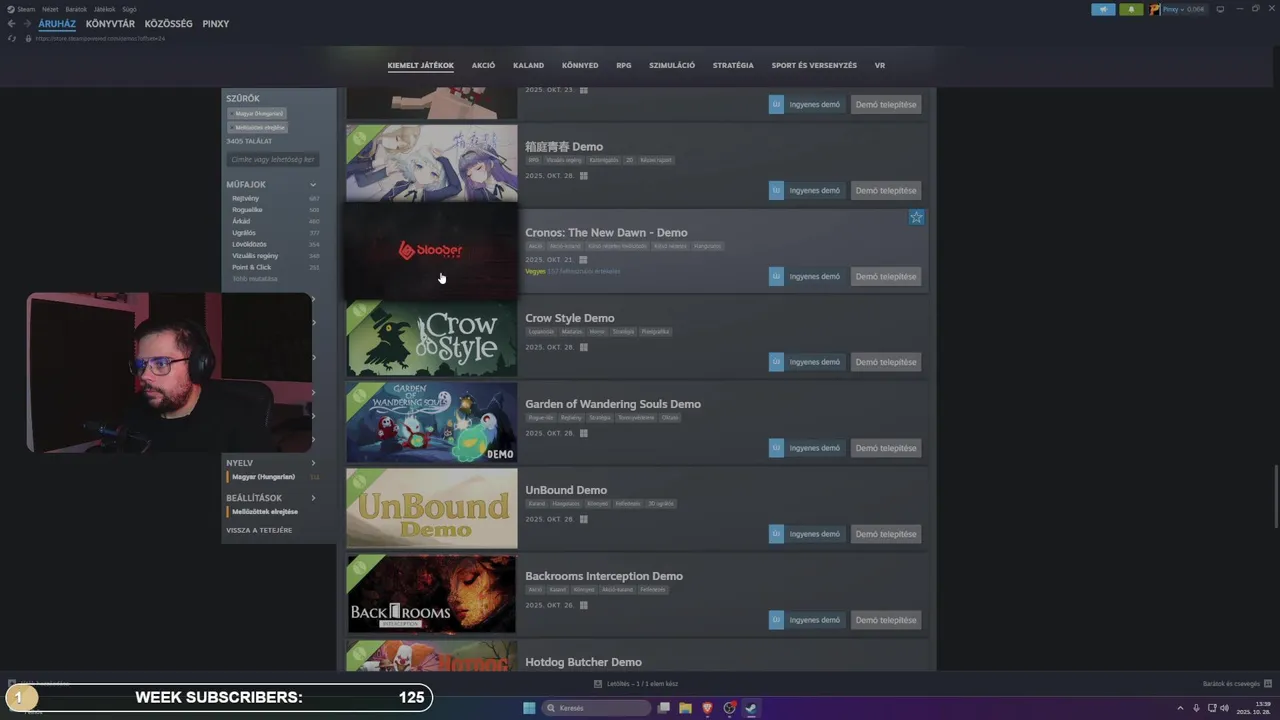Click 'Ingyenes demó' on Garden of Wandering Souls
This screenshot has height=720, width=1280.
815,448
